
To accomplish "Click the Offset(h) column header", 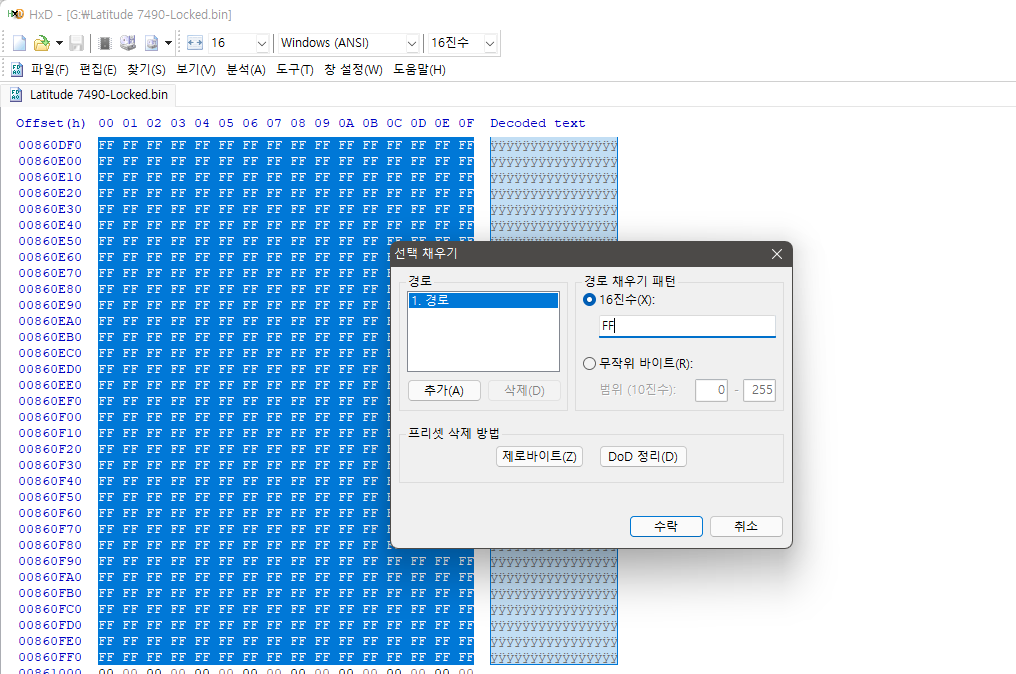I will tap(51, 123).
